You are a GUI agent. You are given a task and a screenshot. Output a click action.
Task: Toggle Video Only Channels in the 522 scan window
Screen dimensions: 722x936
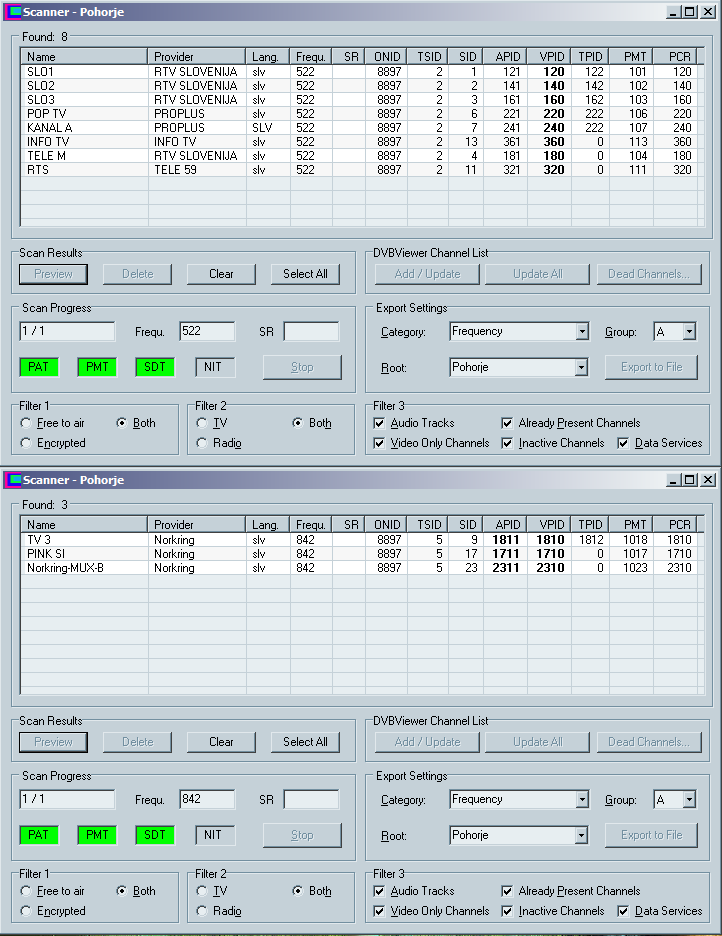coord(379,443)
